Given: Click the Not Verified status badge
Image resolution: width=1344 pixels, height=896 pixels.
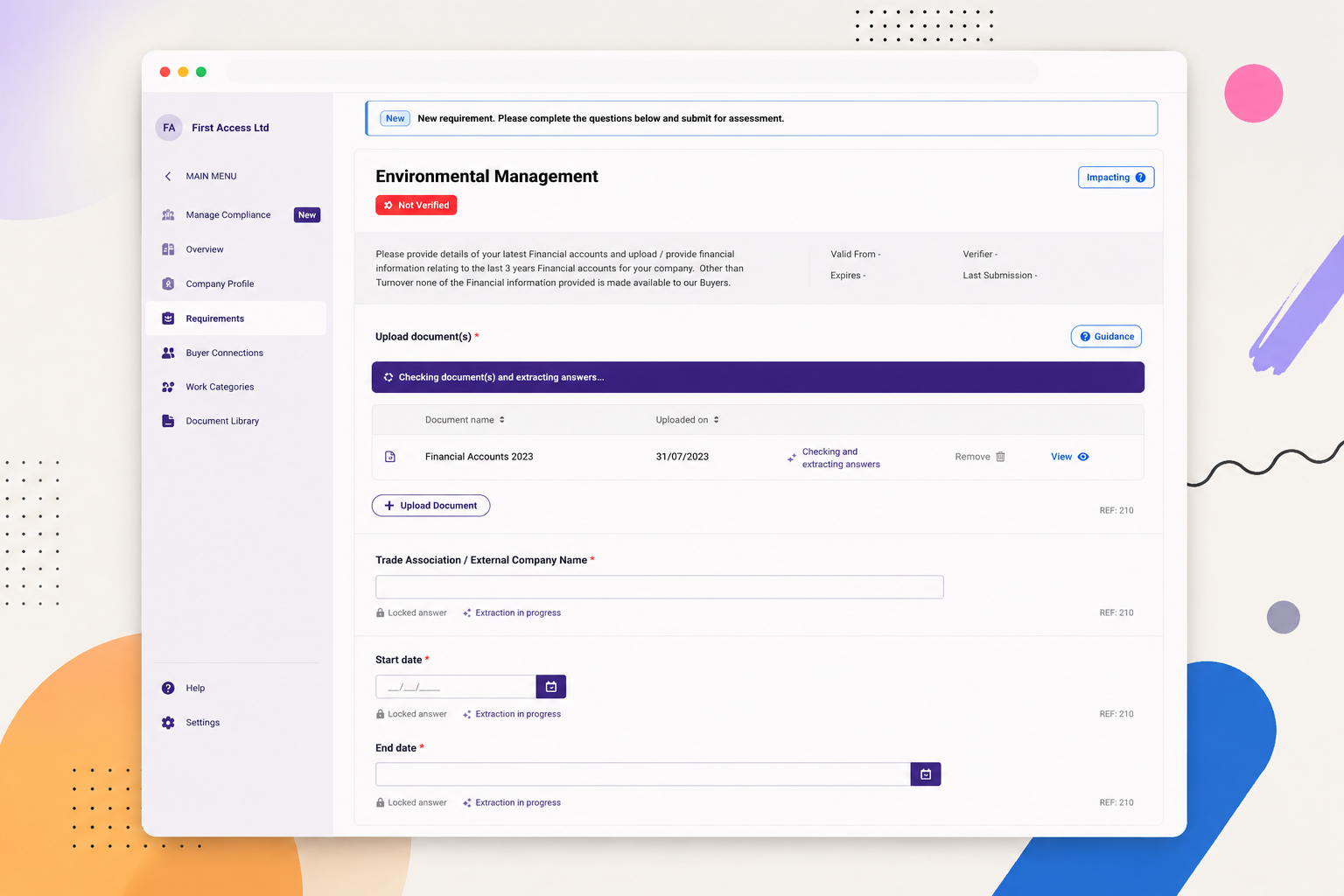Looking at the screenshot, I should [416, 206].
